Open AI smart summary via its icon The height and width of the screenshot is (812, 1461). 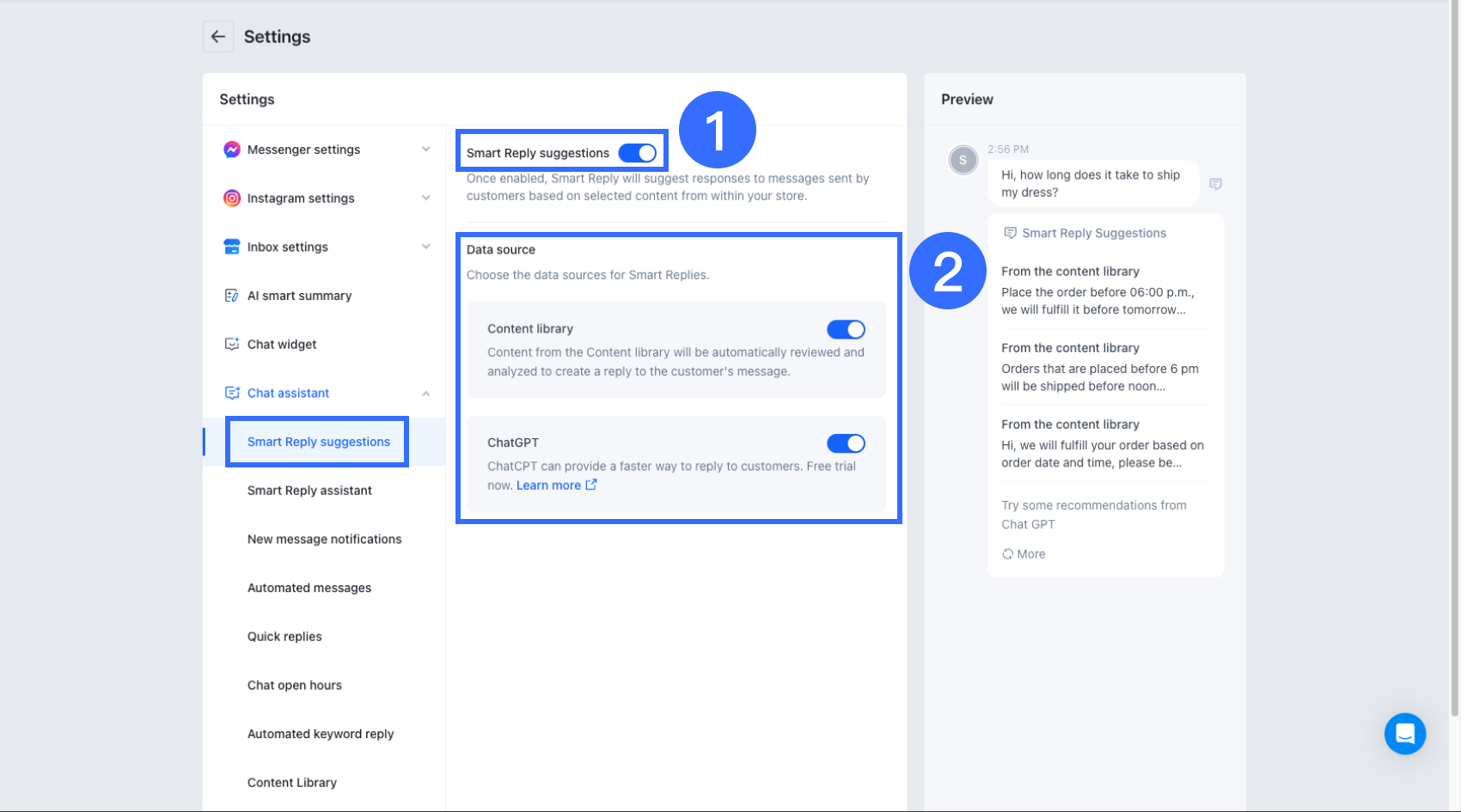point(231,295)
